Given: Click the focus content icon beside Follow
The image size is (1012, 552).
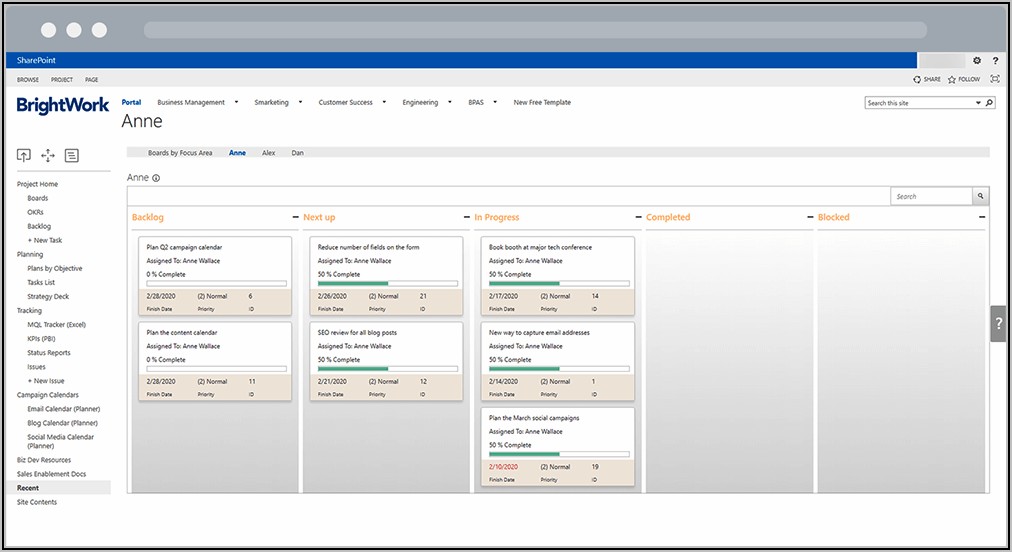Looking at the screenshot, I should (x=994, y=79).
